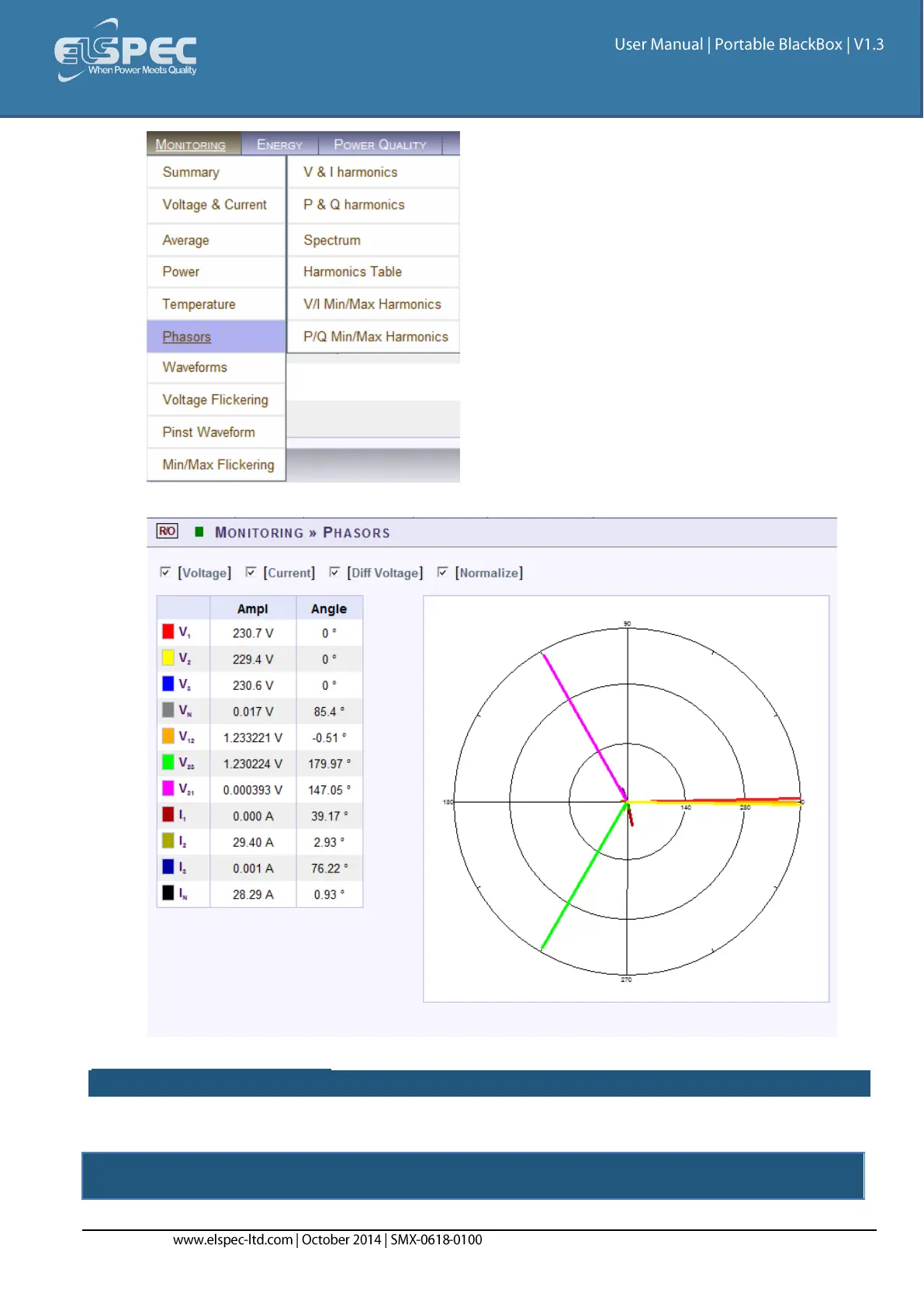Click the magenta V31 color swatch

[168, 789]
